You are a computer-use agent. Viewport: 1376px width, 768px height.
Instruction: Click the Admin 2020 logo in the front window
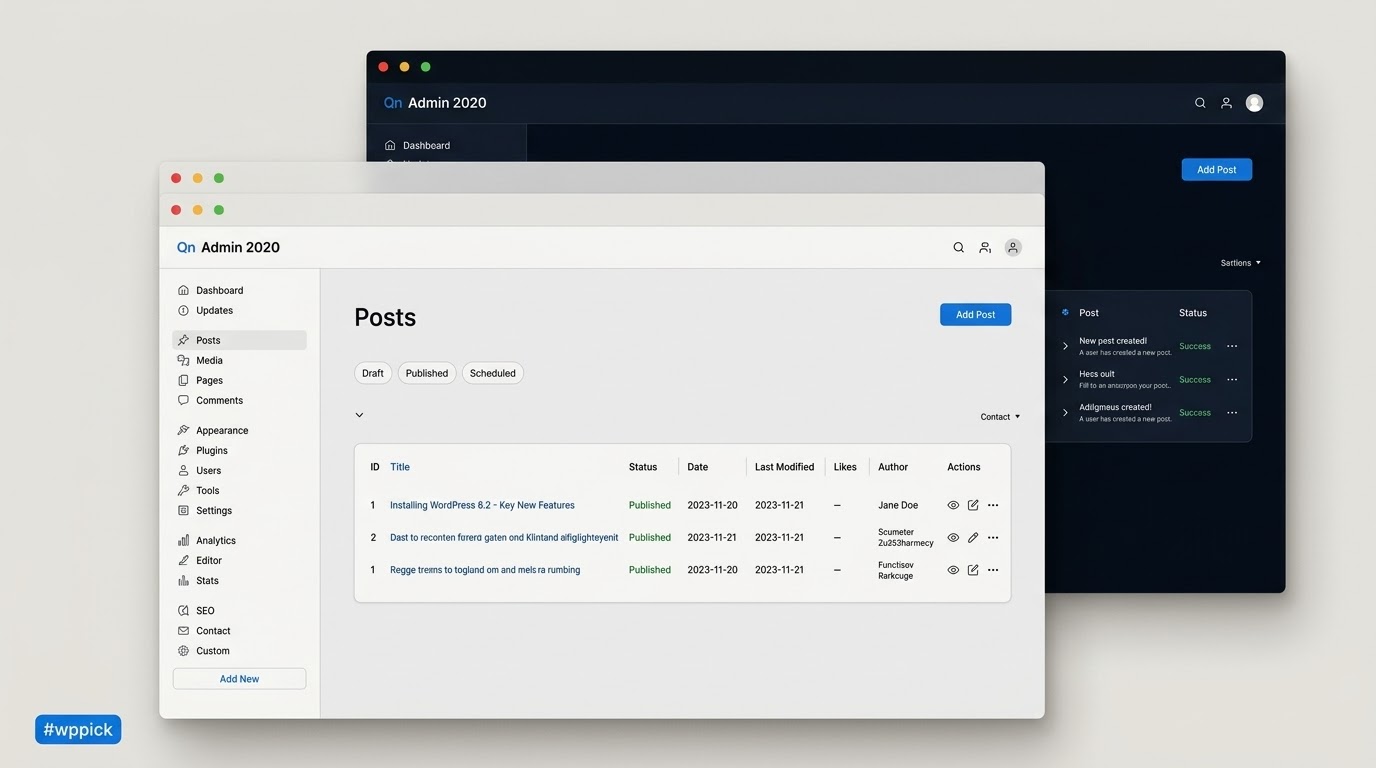point(228,247)
